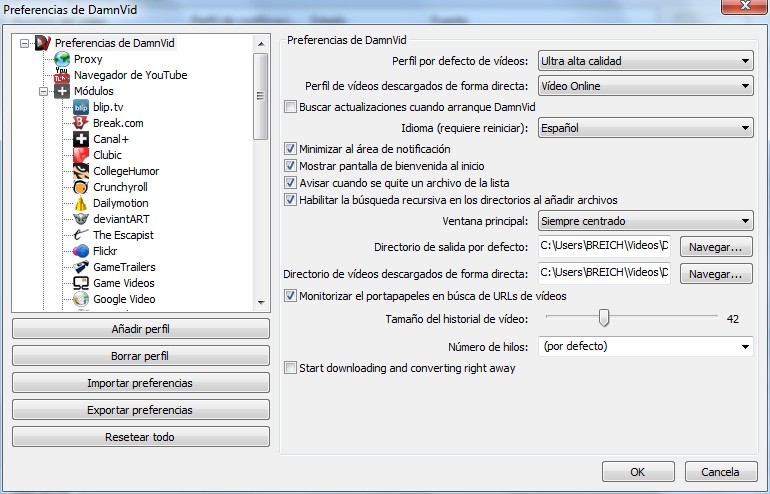The width and height of the screenshot is (770, 494).
Task: Close the Preferencias de DamnVid window
Action: (x=745, y=6)
